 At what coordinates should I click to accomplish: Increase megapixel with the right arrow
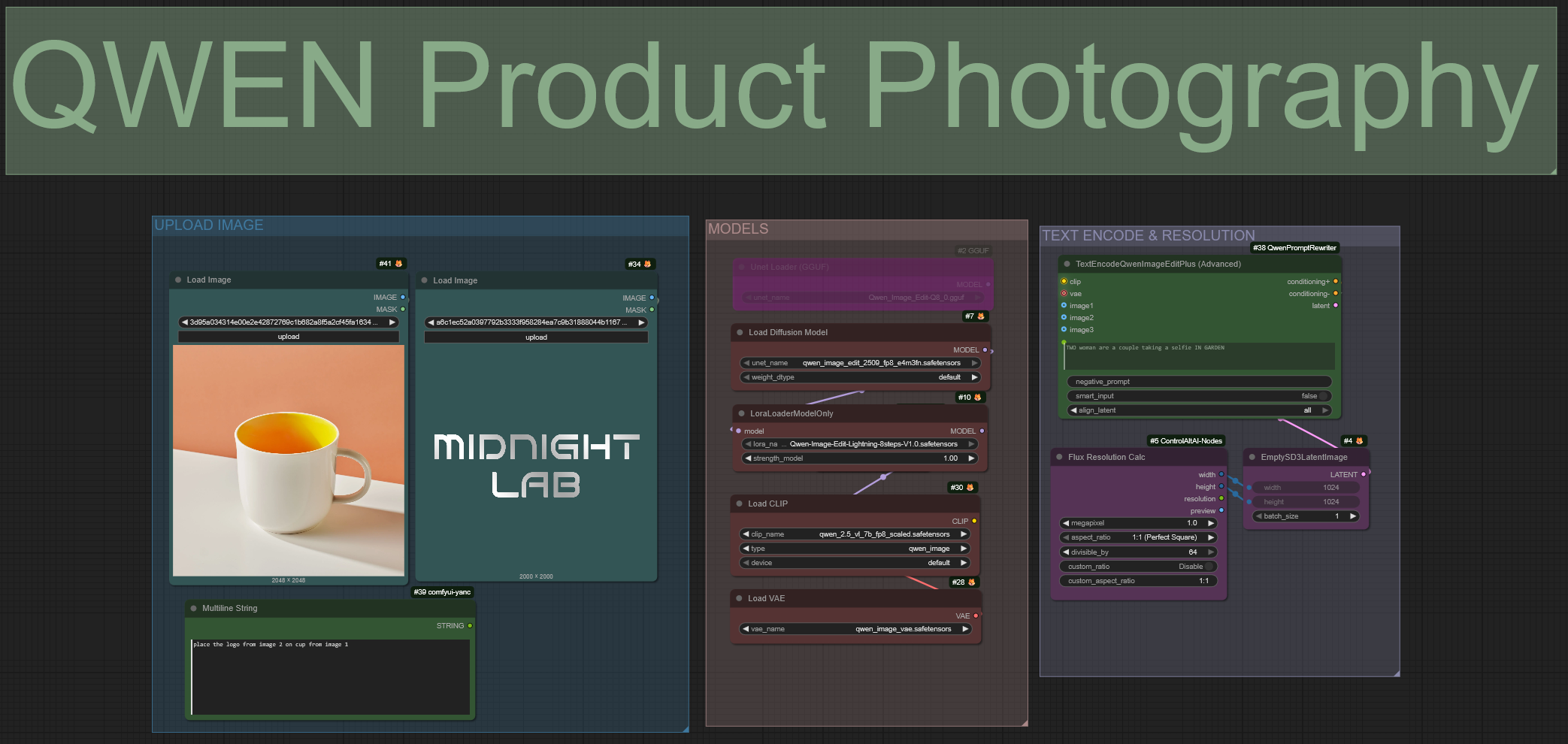pos(1211,523)
